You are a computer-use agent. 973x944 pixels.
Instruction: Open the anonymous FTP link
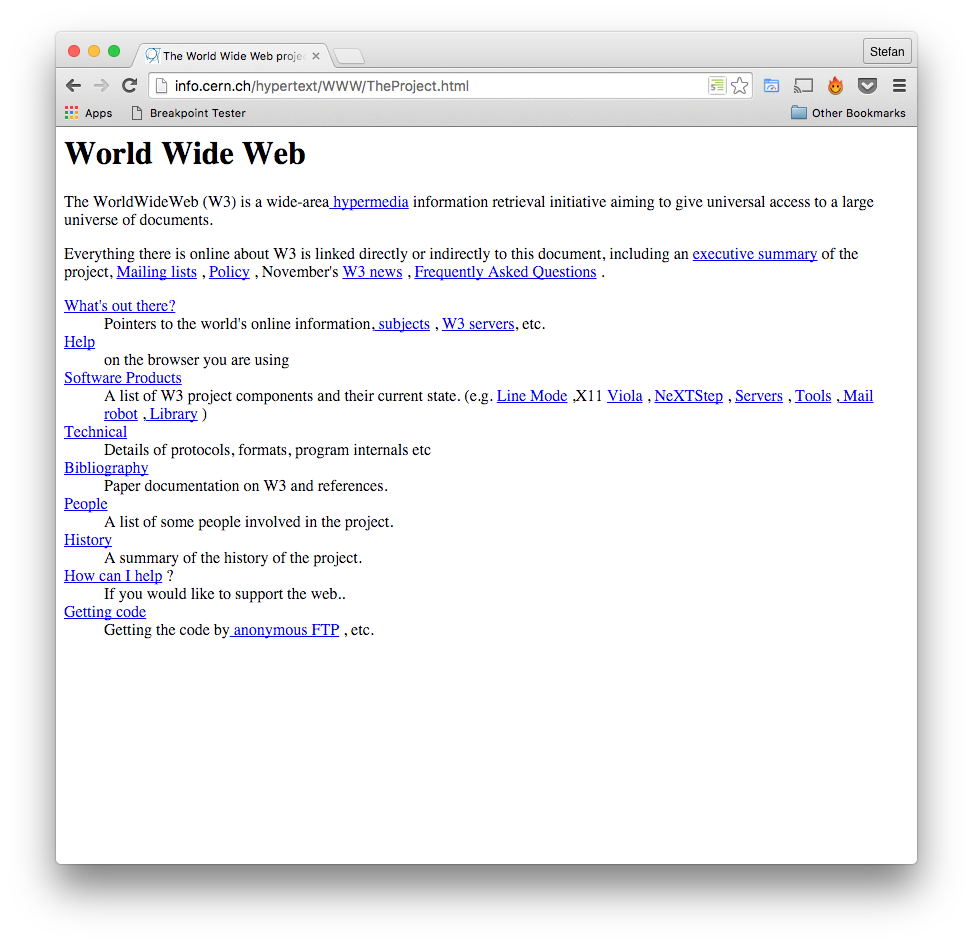[285, 630]
